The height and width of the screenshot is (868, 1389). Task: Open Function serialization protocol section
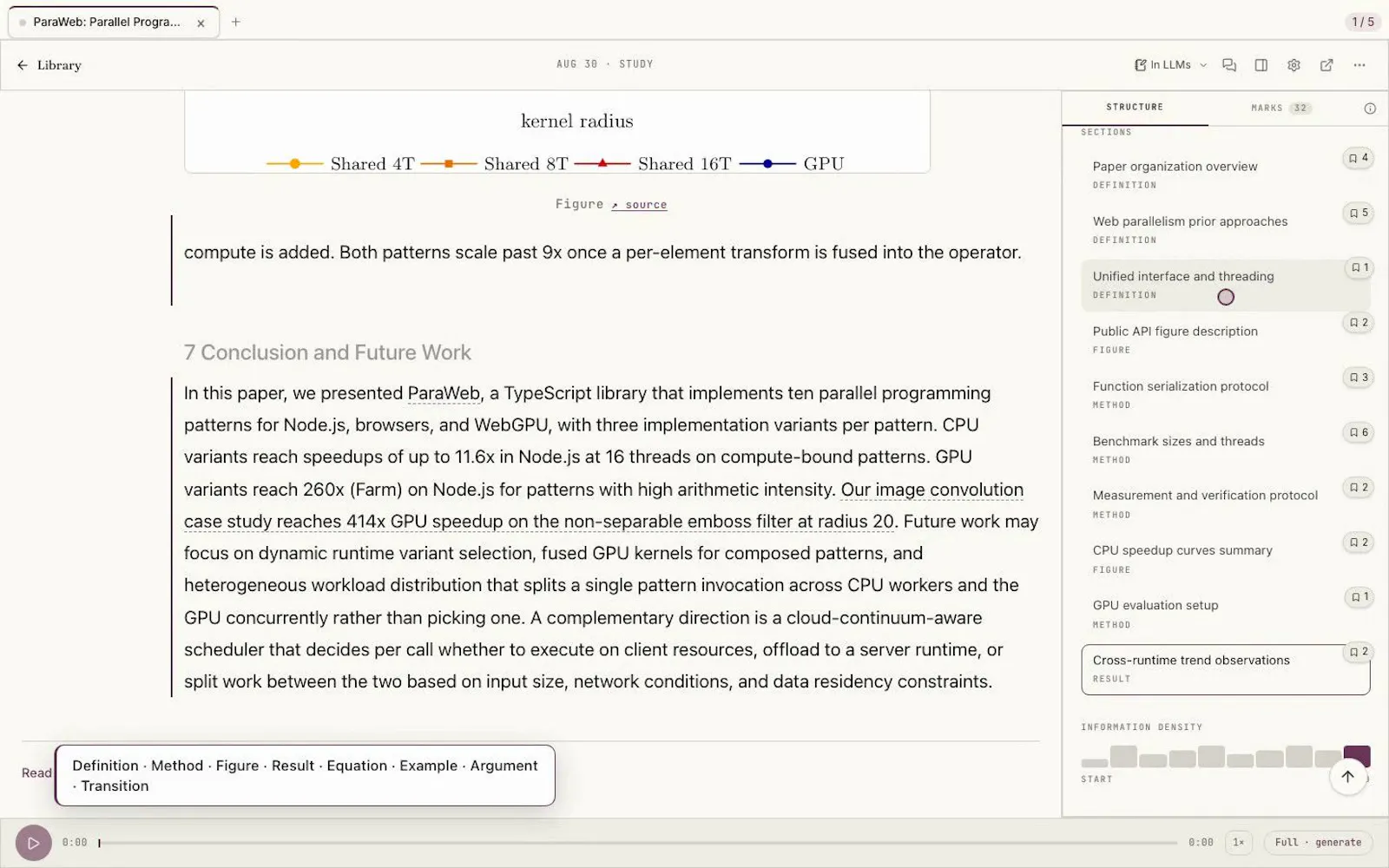tap(1226, 395)
